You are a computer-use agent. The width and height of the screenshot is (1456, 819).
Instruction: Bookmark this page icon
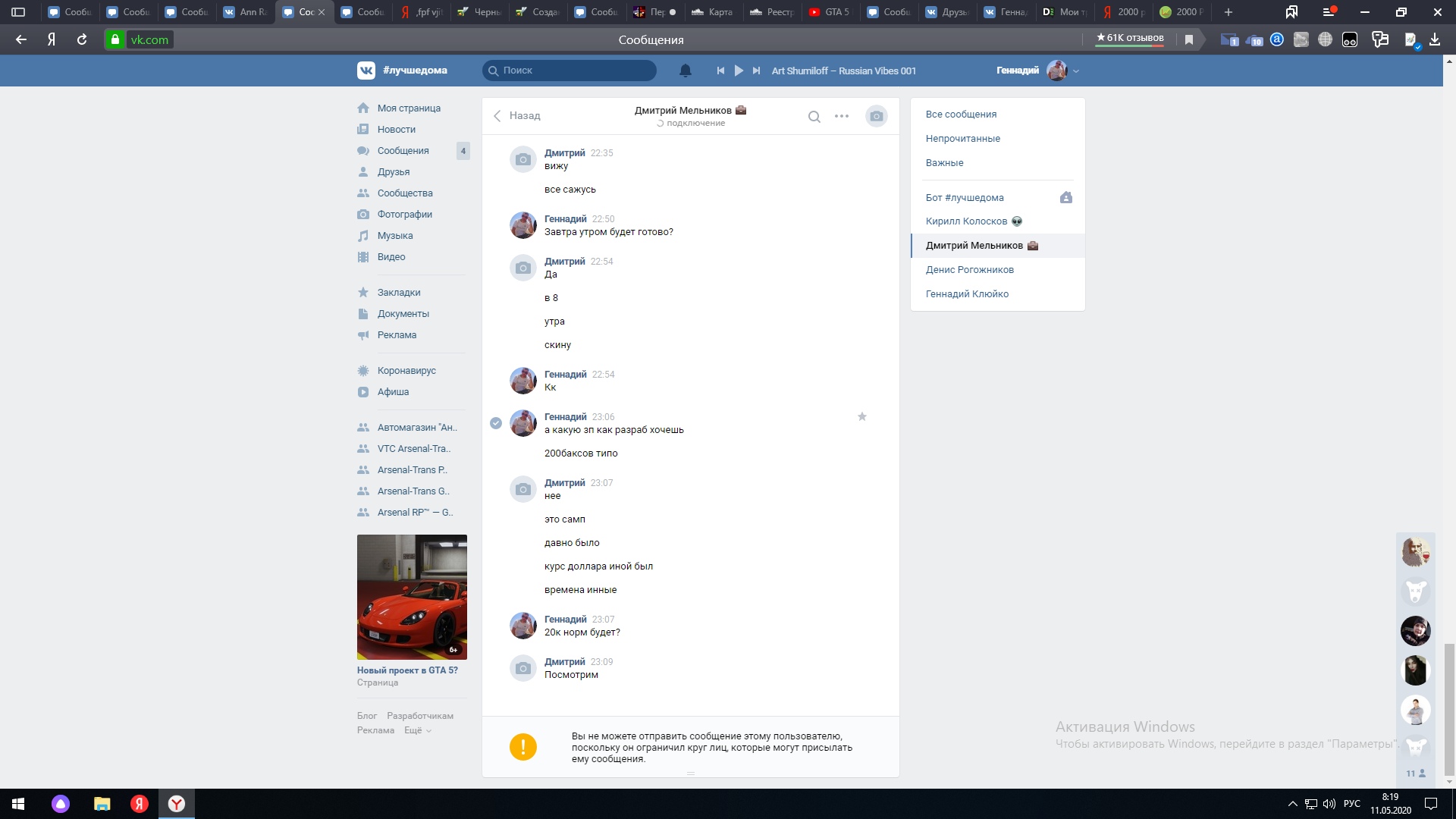pos(1189,39)
